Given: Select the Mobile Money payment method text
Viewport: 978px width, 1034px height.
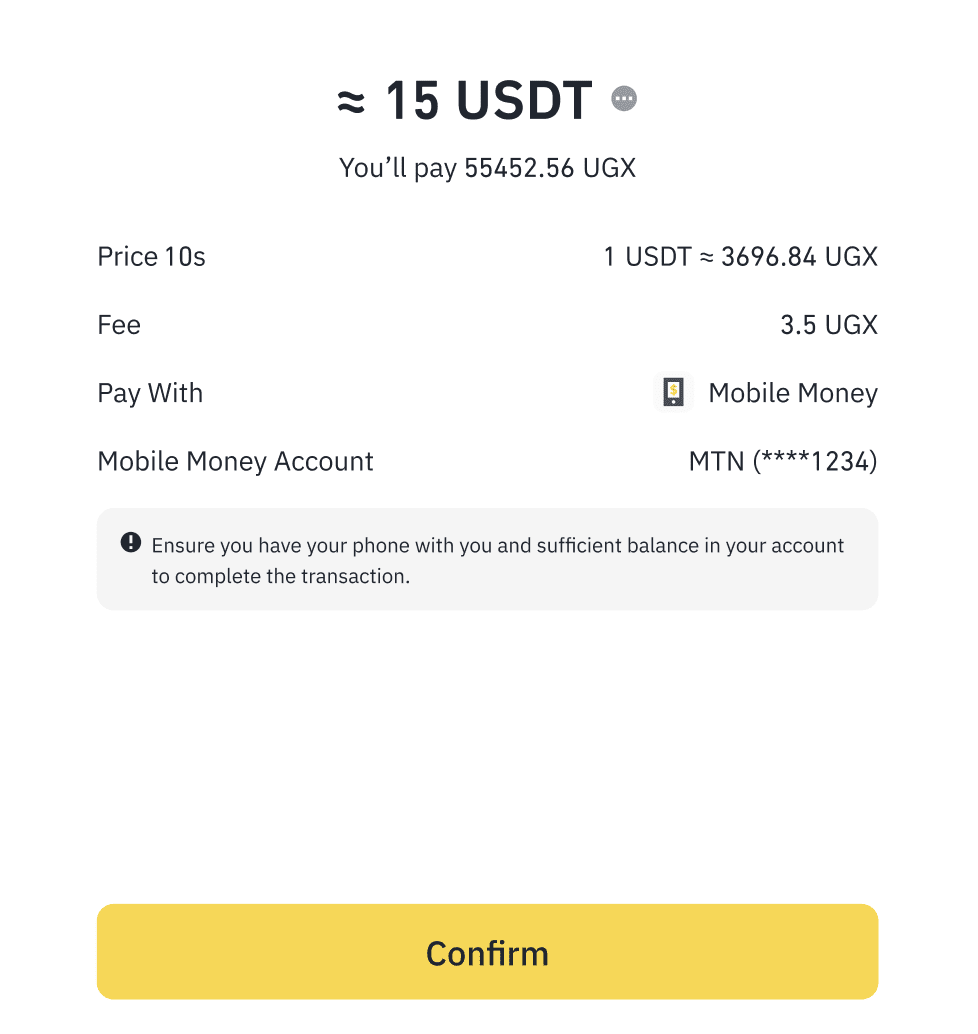Looking at the screenshot, I should point(793,393).
